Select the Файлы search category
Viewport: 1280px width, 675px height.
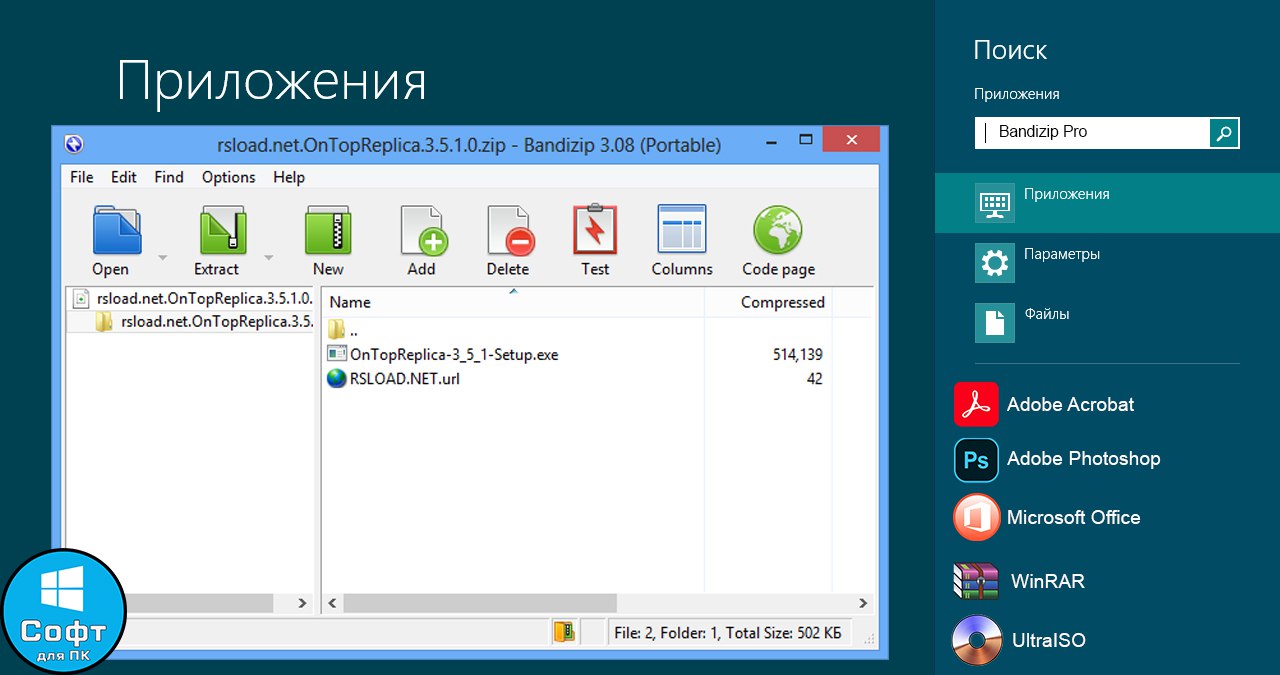[1107, 322]
